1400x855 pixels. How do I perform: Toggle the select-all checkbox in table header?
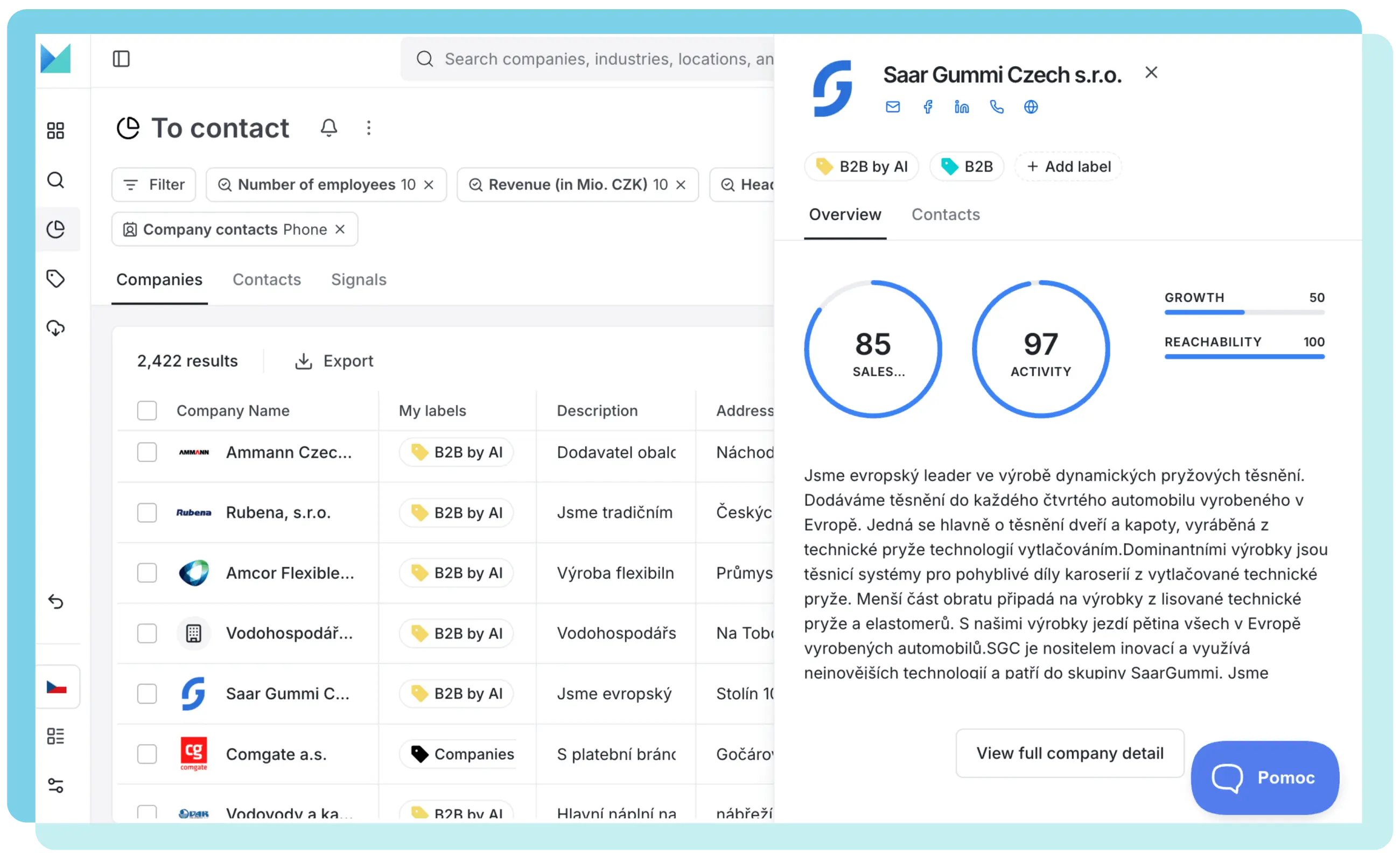pos(147,410)
